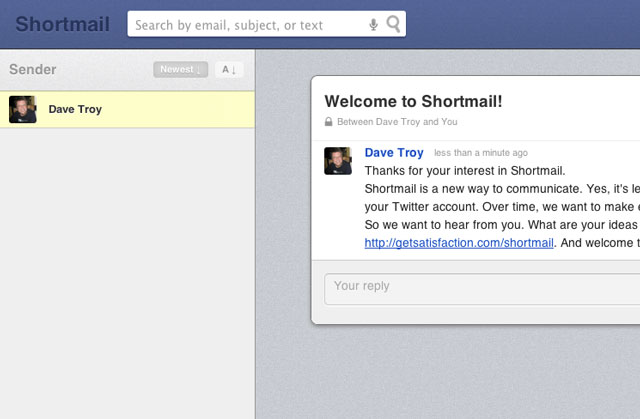The height and width of the screenshot is (419, 640).
Task: Click the Between Dave Troy and You text
Action: click(396, 122)
